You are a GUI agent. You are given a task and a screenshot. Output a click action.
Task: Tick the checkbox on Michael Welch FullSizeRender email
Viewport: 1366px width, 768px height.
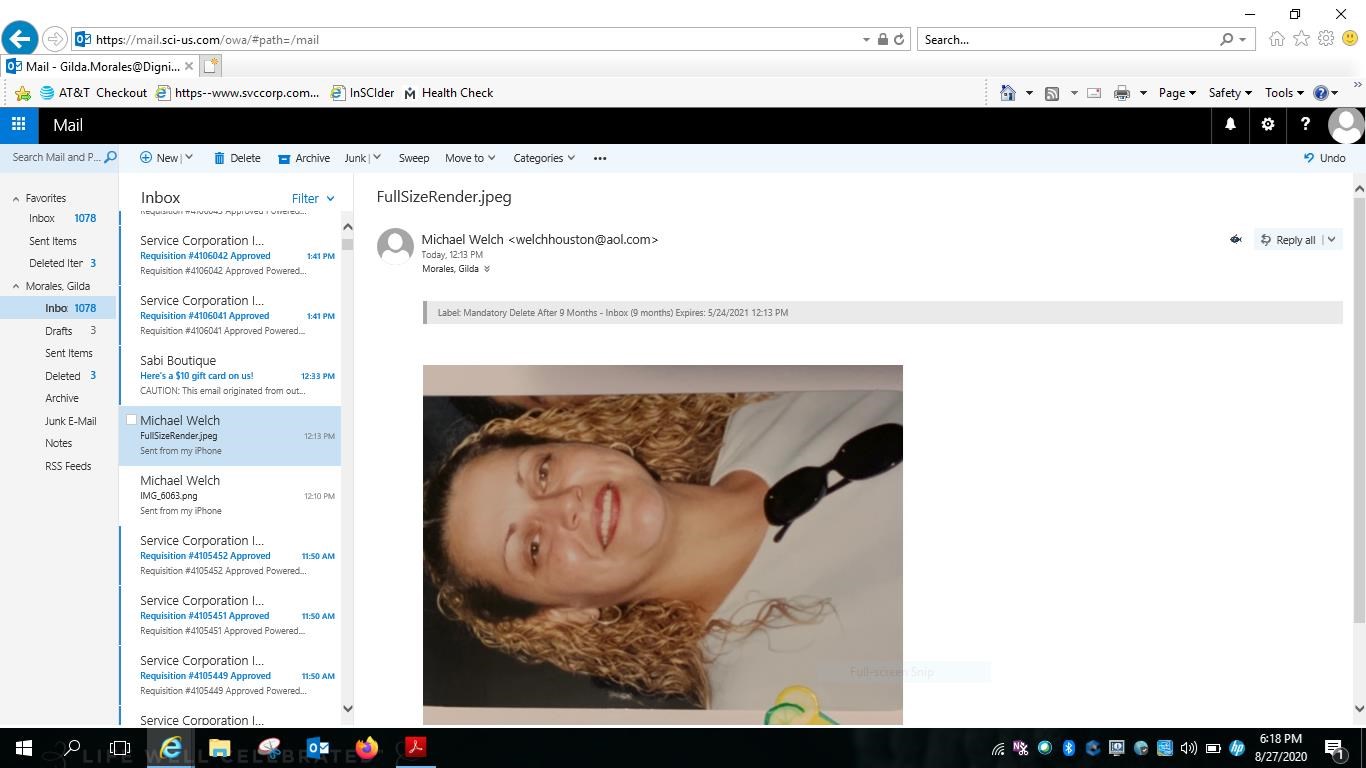[131, 420]
